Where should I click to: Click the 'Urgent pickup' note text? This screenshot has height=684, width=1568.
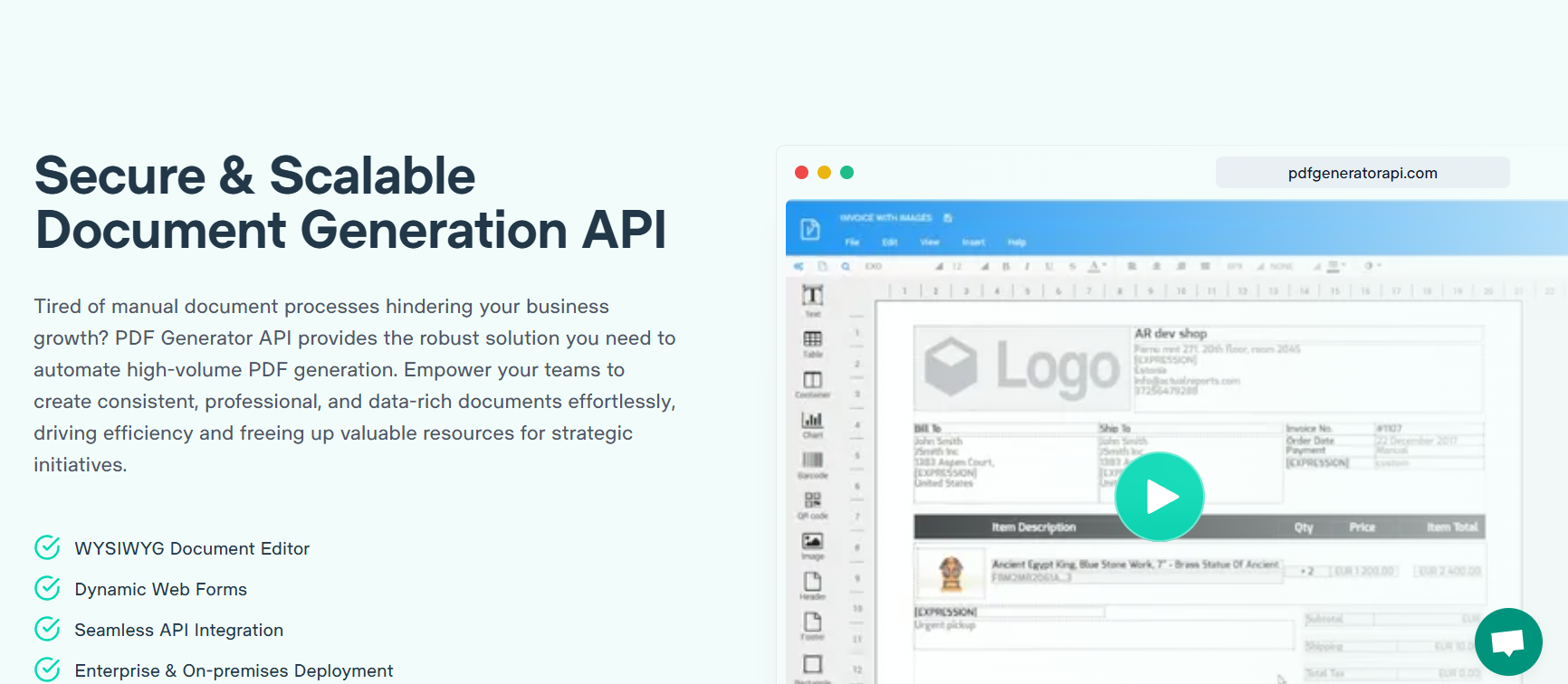click(x=944, y=625)
